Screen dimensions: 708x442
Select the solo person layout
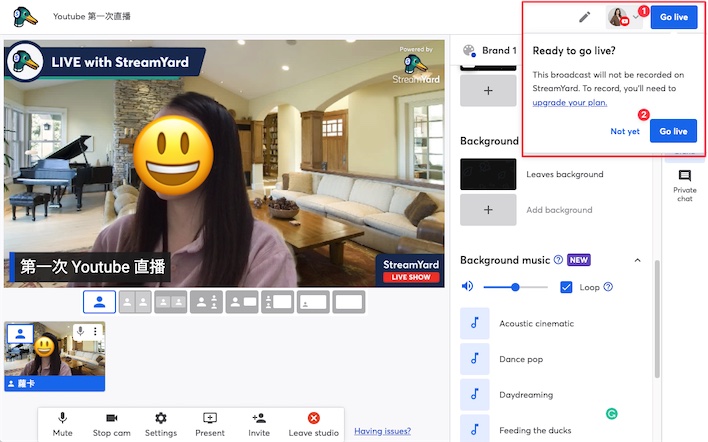coord(99,302)
